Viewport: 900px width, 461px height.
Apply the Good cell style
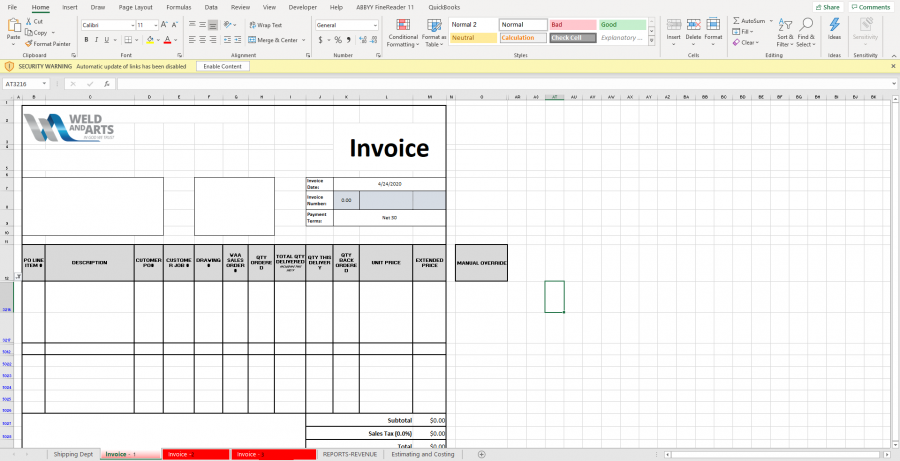tap(623, 25)
